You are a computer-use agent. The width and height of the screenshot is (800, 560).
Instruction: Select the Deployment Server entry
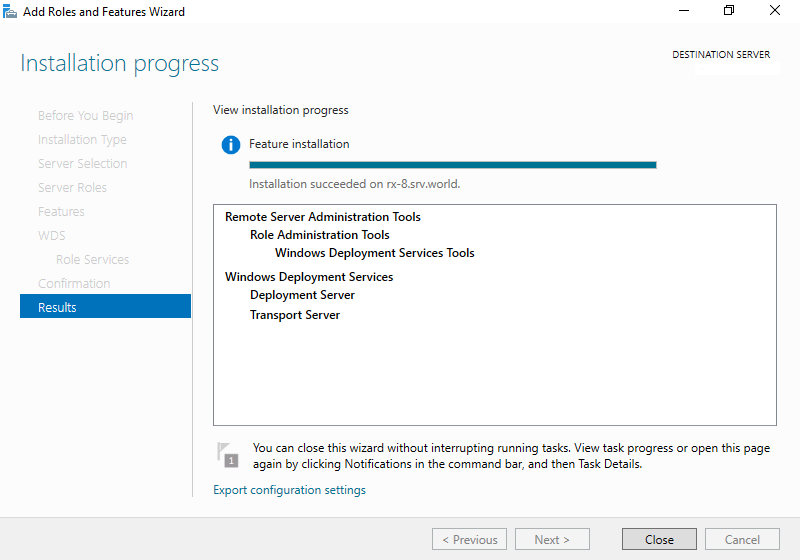(x=302, y=295)
